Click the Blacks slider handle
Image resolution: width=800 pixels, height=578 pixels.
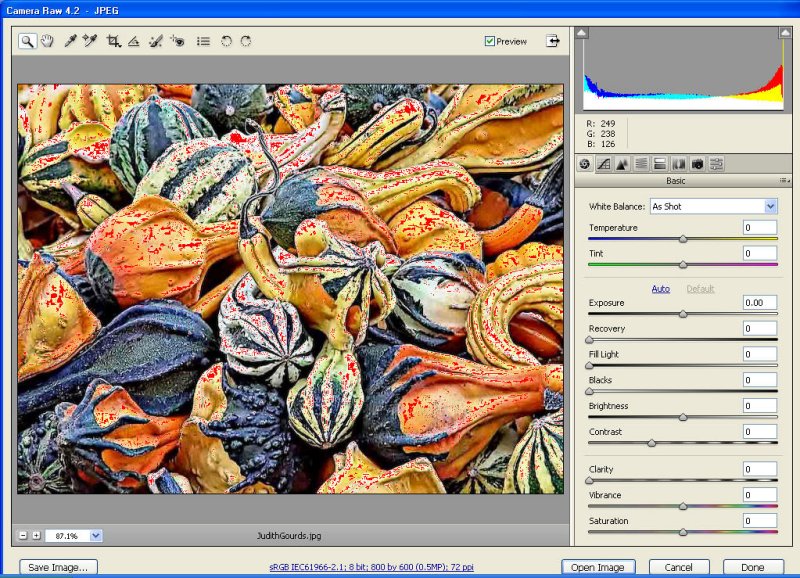pyautogui.click(x=589, y=391)
